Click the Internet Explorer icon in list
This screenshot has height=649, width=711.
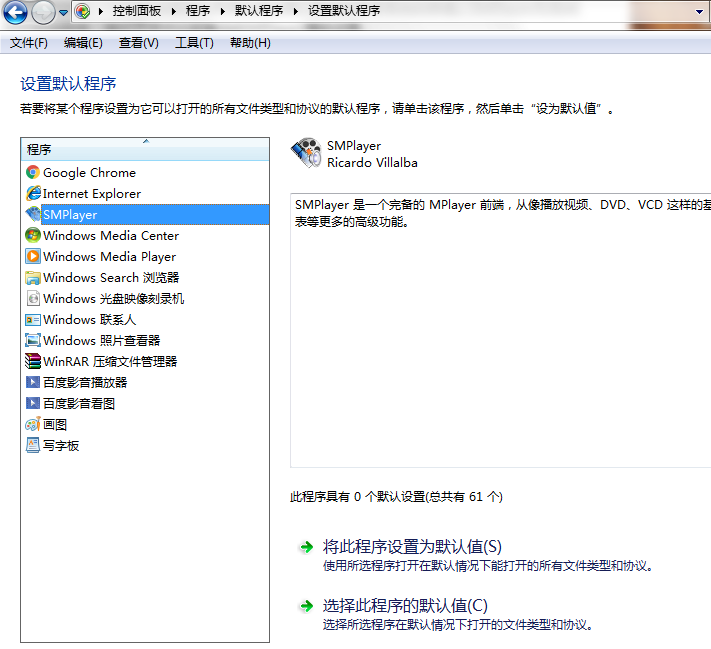click(33, 193)
